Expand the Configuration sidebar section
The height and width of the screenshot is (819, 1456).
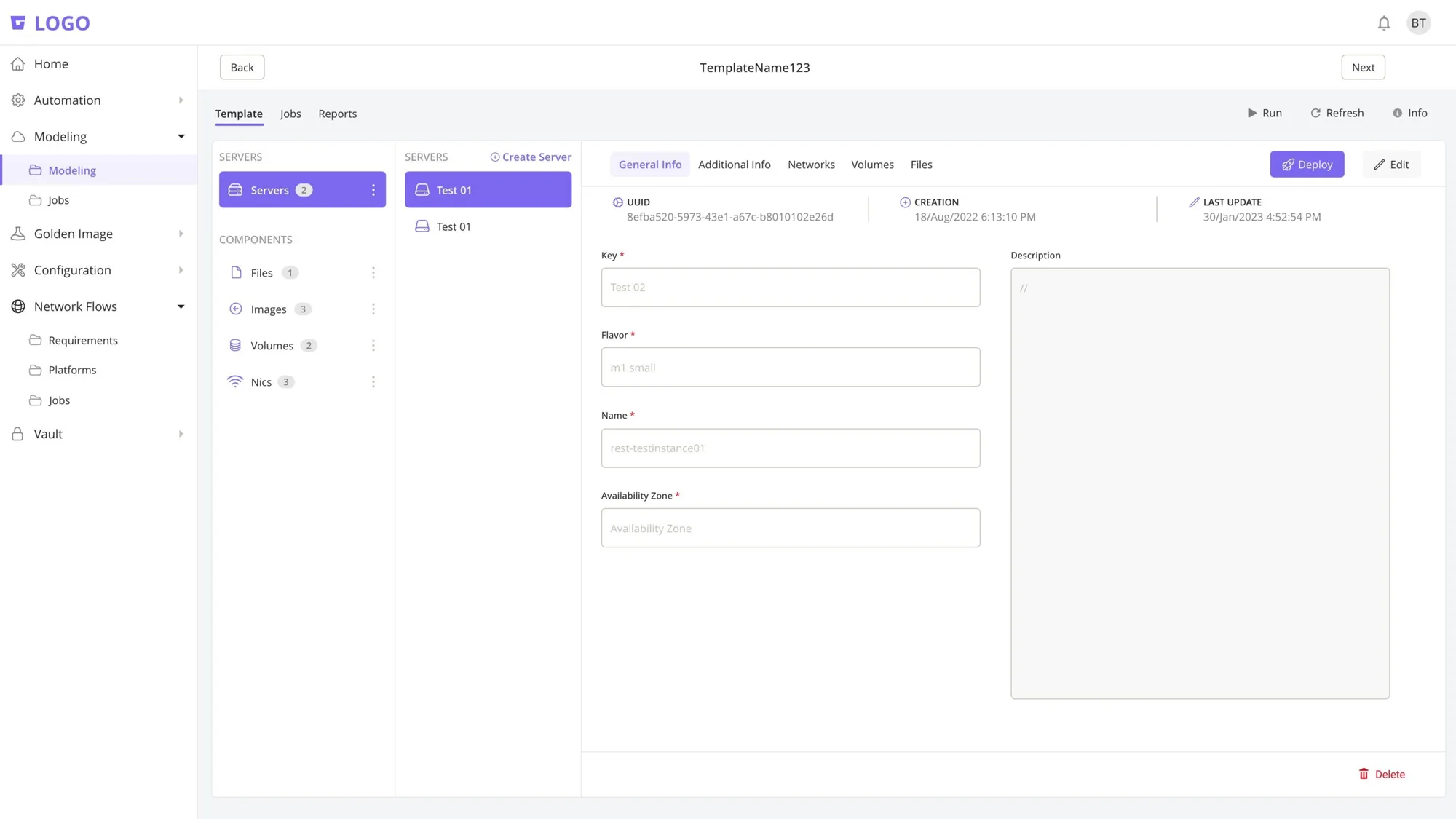(x=181, y=270)
